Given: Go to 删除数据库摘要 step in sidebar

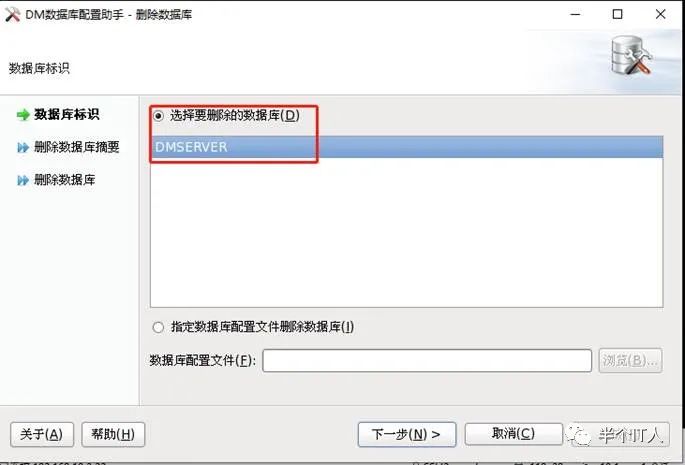Looking at the screenshot, I should [x=77, y=147].
